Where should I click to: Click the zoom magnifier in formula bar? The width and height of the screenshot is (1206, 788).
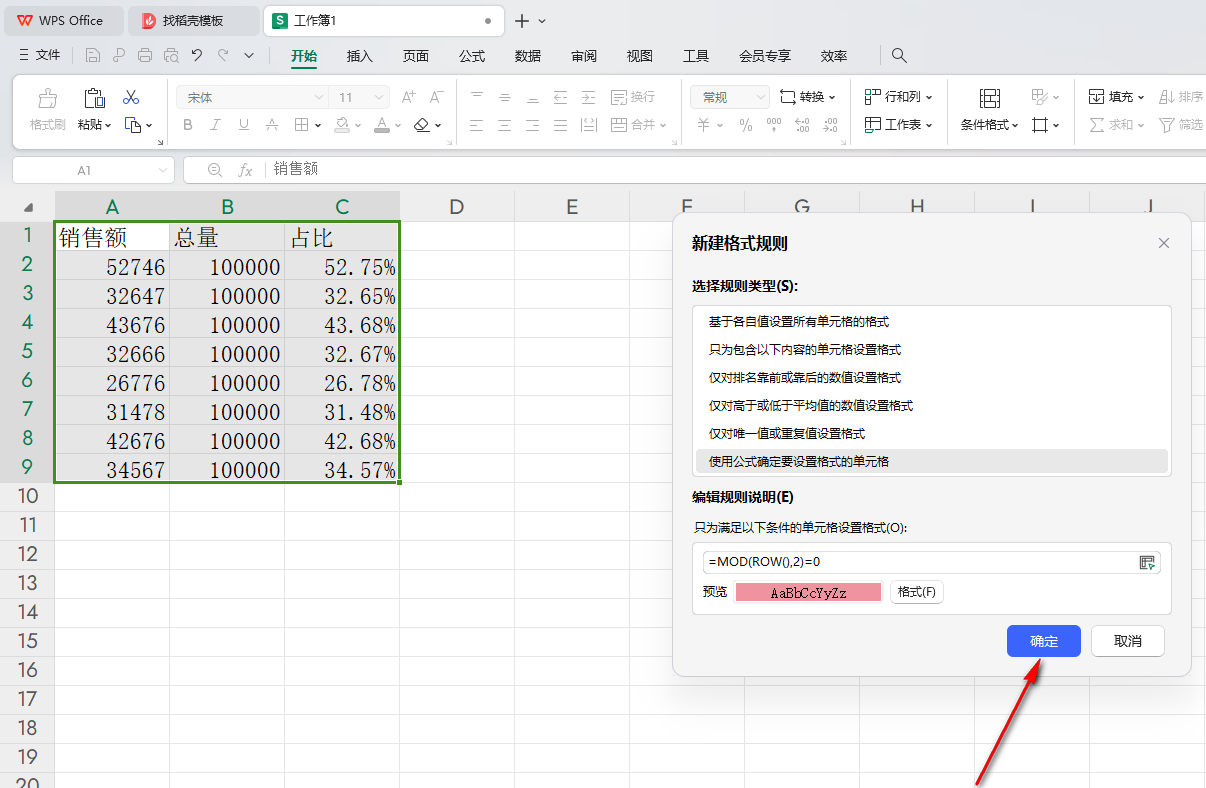pyautogui.click(x=214, y=170)
